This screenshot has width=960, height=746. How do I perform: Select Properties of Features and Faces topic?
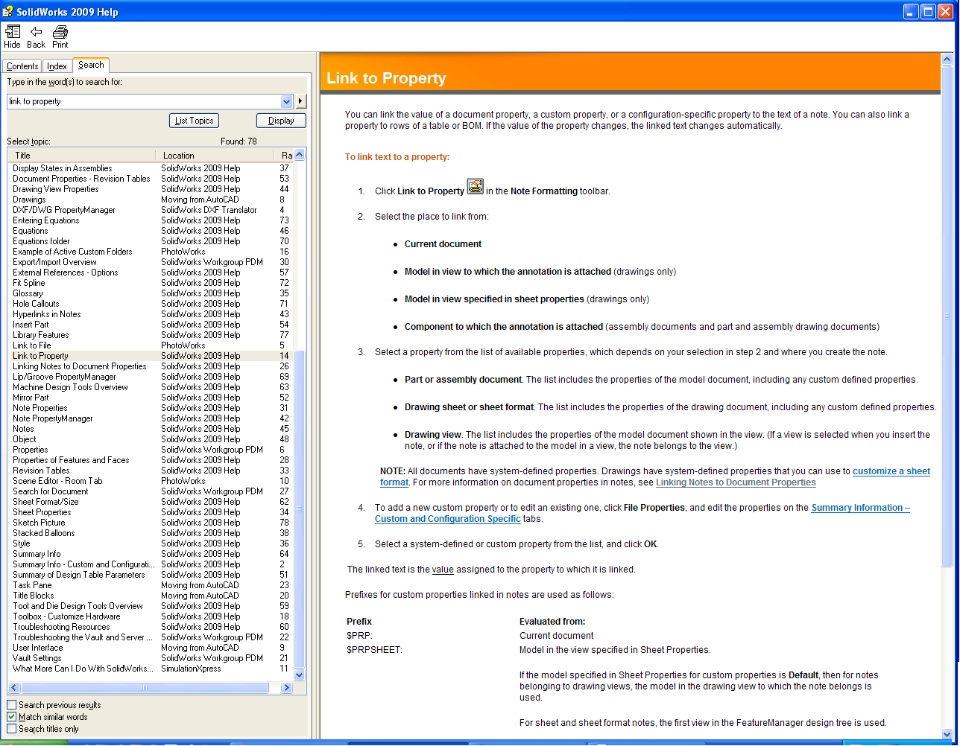click(71, 460)
